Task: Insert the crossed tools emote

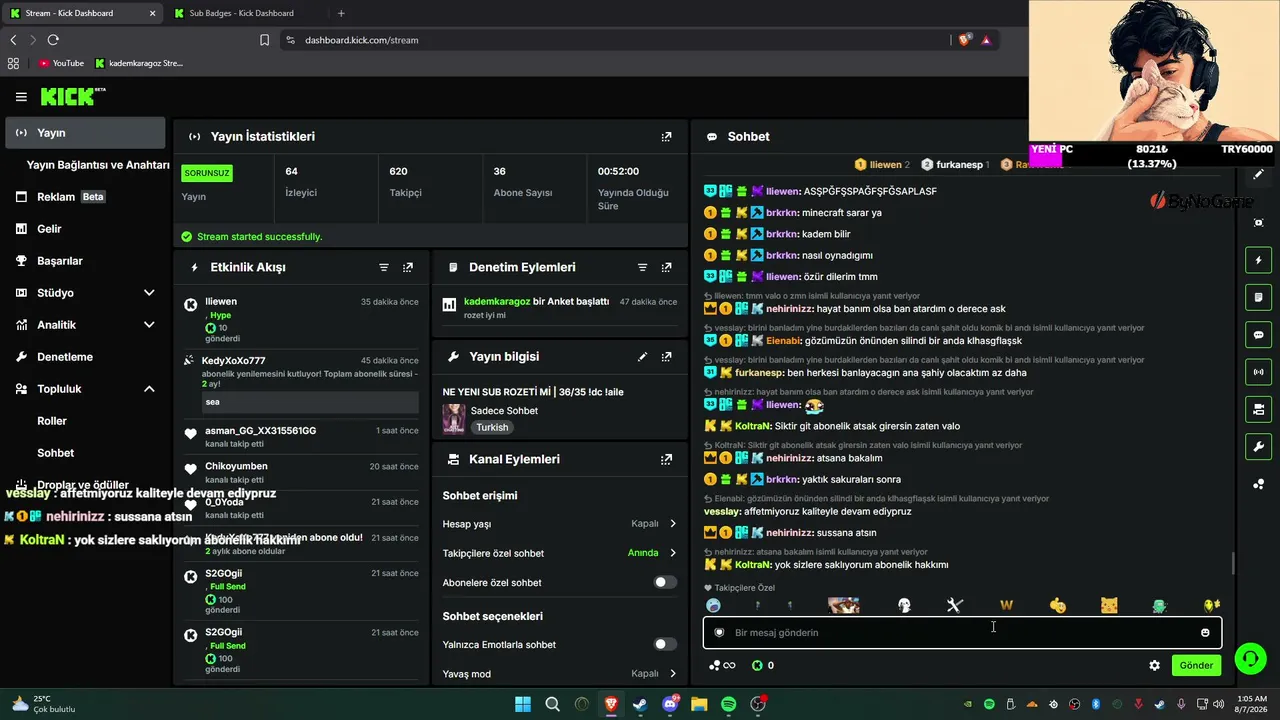Action: [954, 605]
